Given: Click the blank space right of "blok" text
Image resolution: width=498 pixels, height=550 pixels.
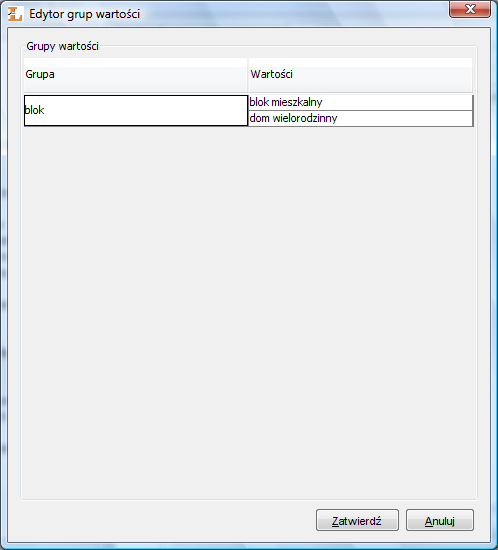Looking at the screenshot, I should click(146, 110).
